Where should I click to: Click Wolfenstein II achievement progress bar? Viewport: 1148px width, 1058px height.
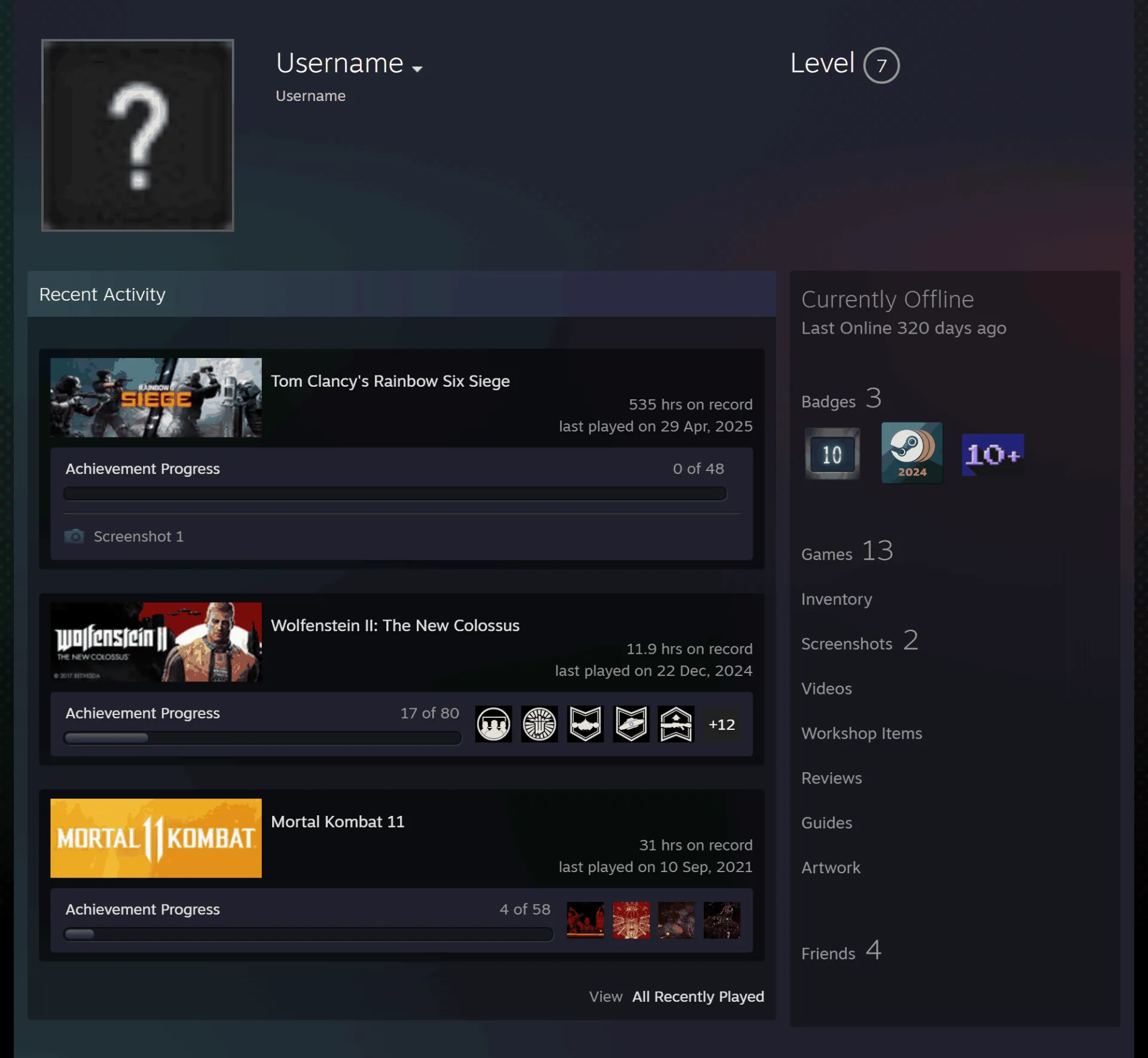(262, 738)
